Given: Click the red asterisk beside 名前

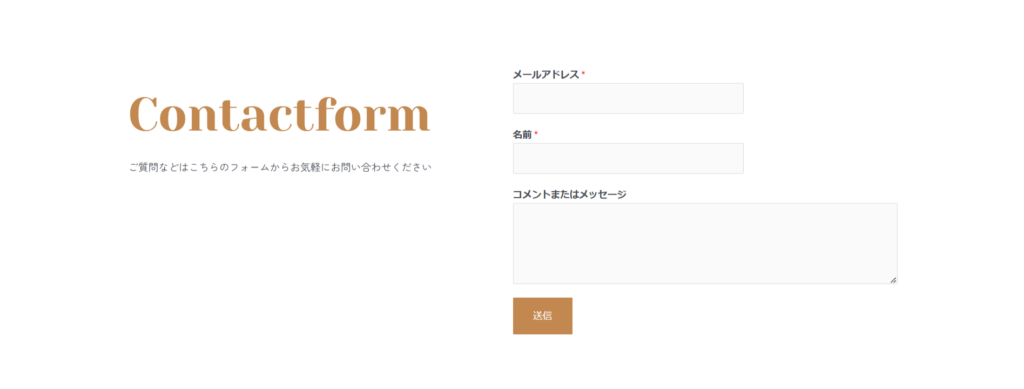Looking at the screenshot, I should [536, 133].
